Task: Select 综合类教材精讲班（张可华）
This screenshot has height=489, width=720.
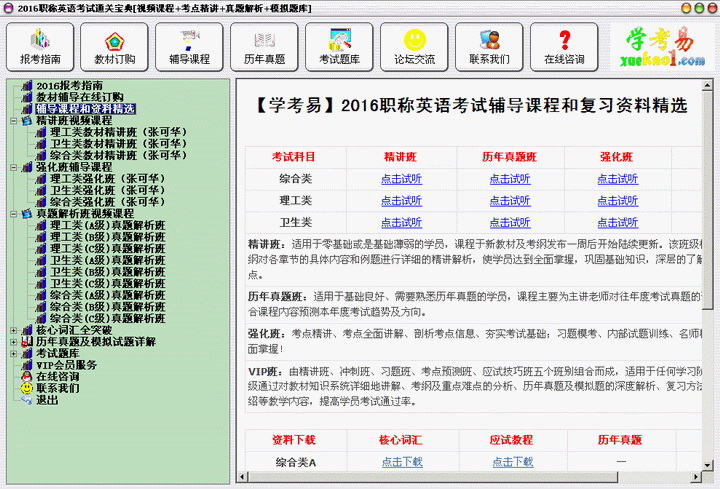Action: pyautogui.click(x=118, y=155)
